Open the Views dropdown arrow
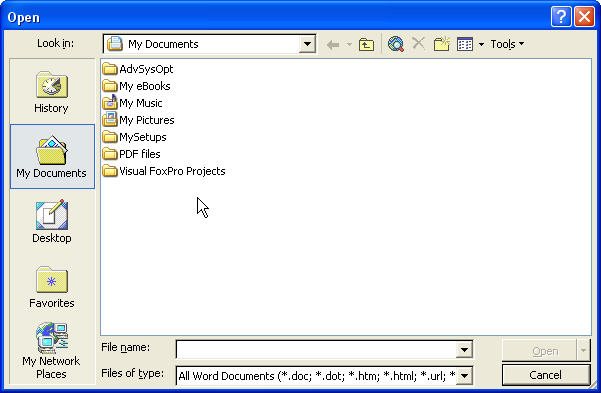This screenshot has height=393, width=601. point(481,44)
